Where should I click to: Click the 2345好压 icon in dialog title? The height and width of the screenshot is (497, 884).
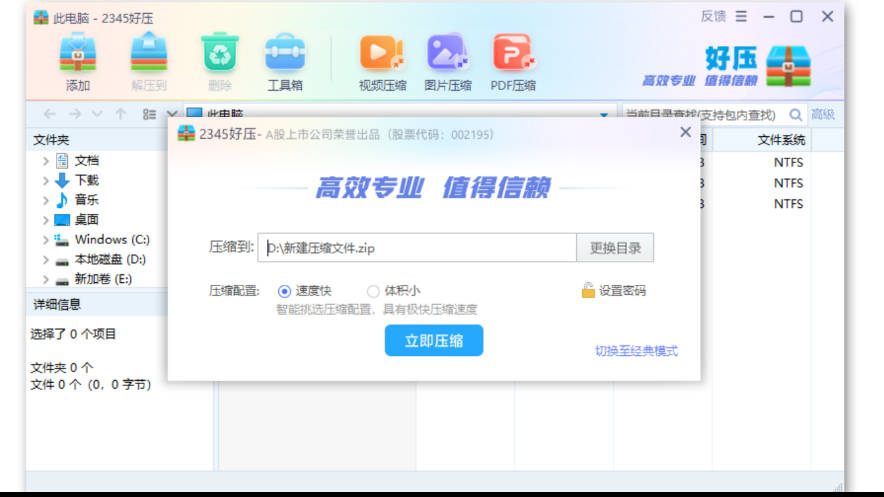[187, 134]
